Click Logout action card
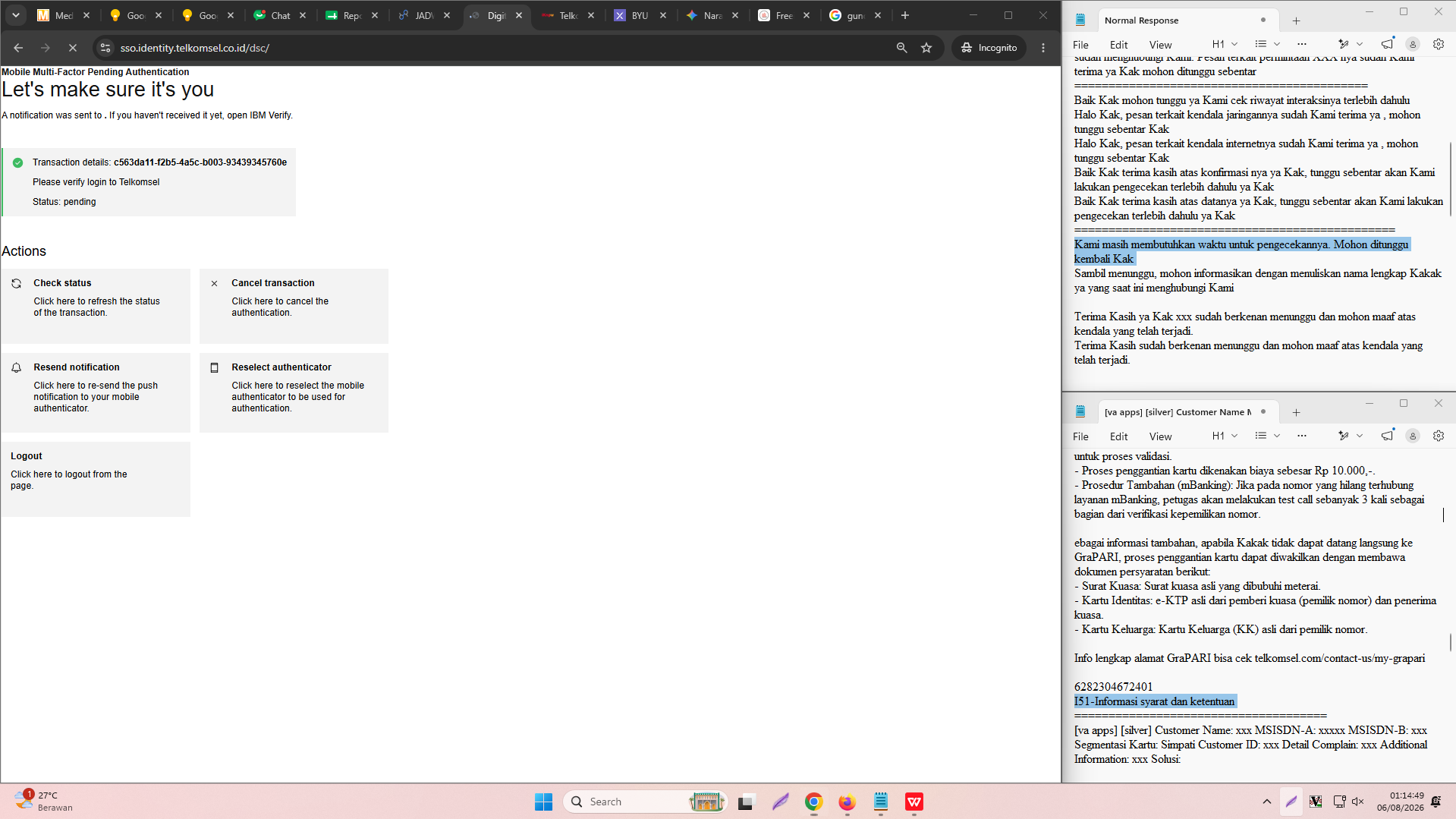 96,479
